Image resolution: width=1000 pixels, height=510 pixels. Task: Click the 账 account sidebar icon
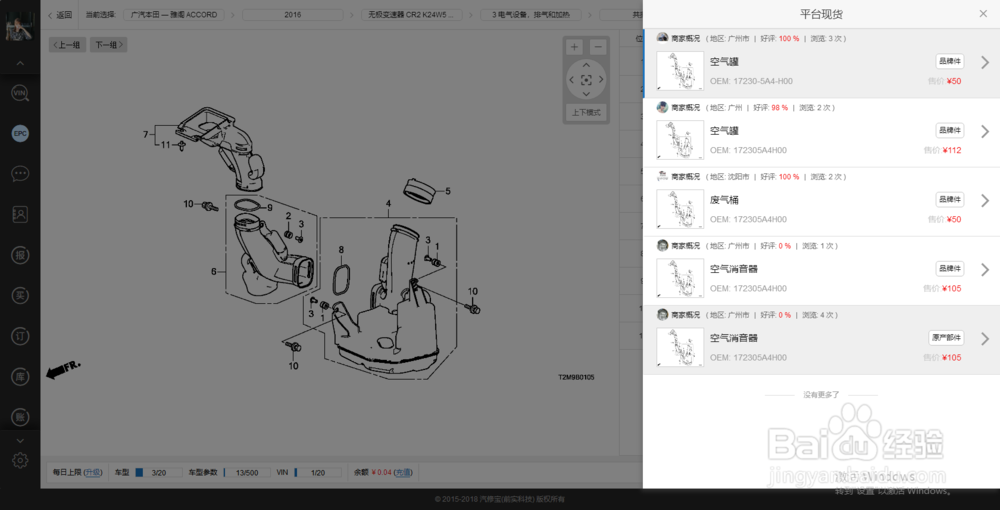(x=20, y=417)
